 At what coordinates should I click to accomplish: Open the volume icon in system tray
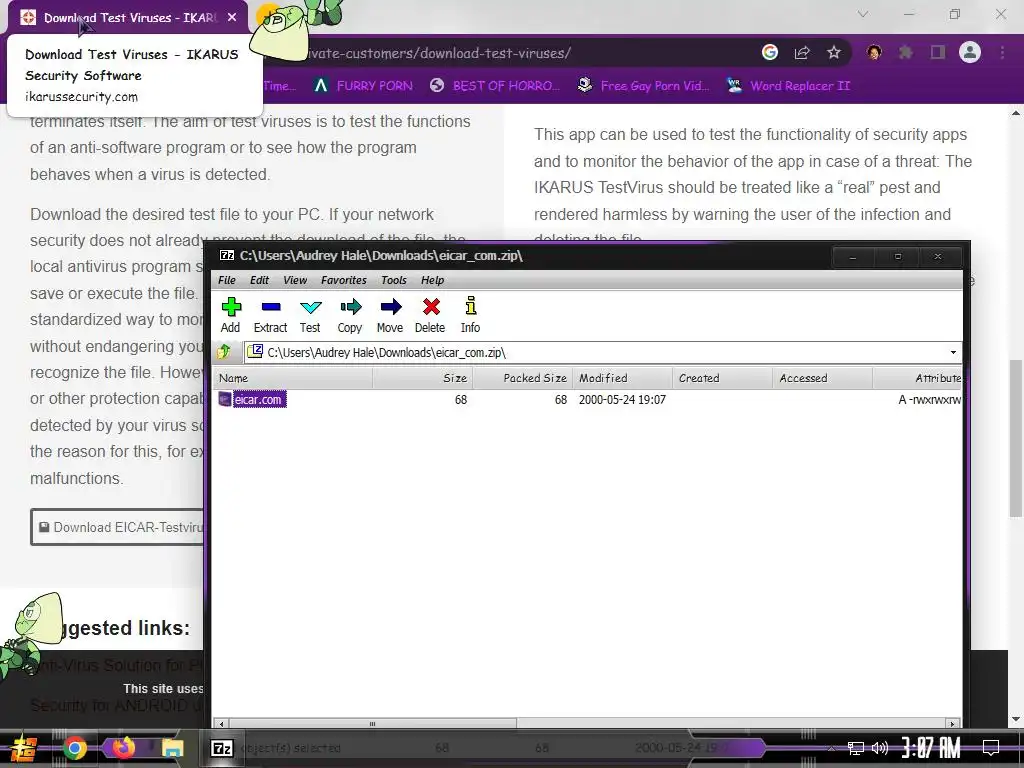(x=880, y=748)
